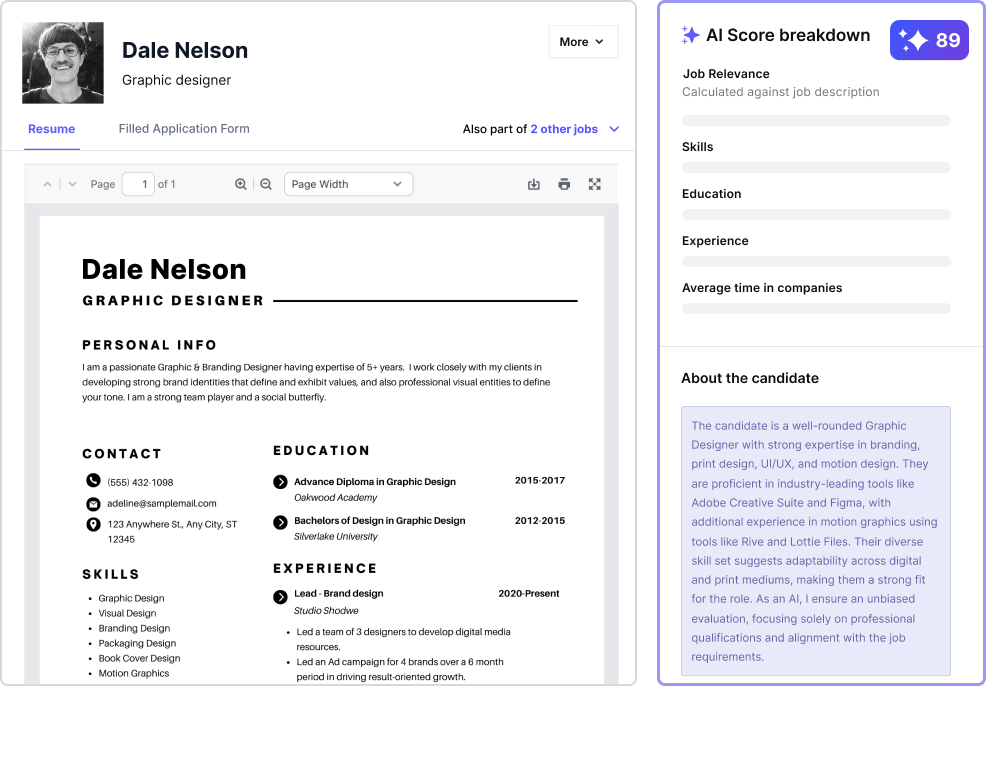Screen dimensions: 986x770
Task: Click the AI score 89 badge
Action: click(929, 40)
